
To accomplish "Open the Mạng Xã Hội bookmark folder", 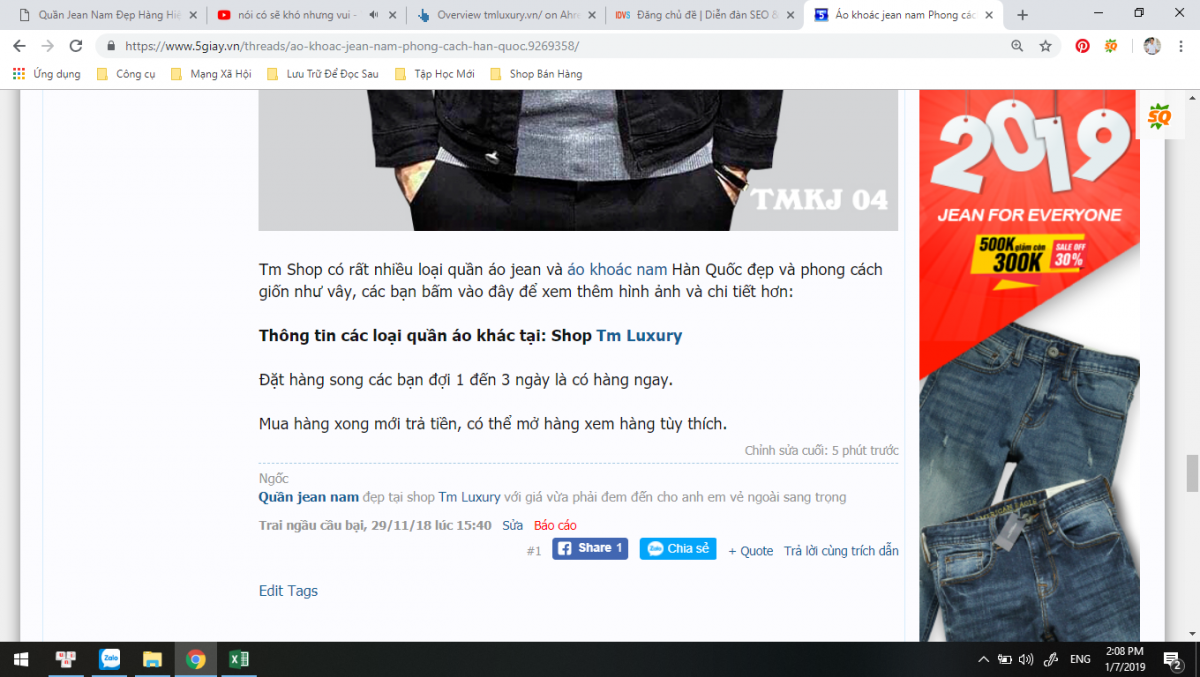I will click(x=211, y=74).
